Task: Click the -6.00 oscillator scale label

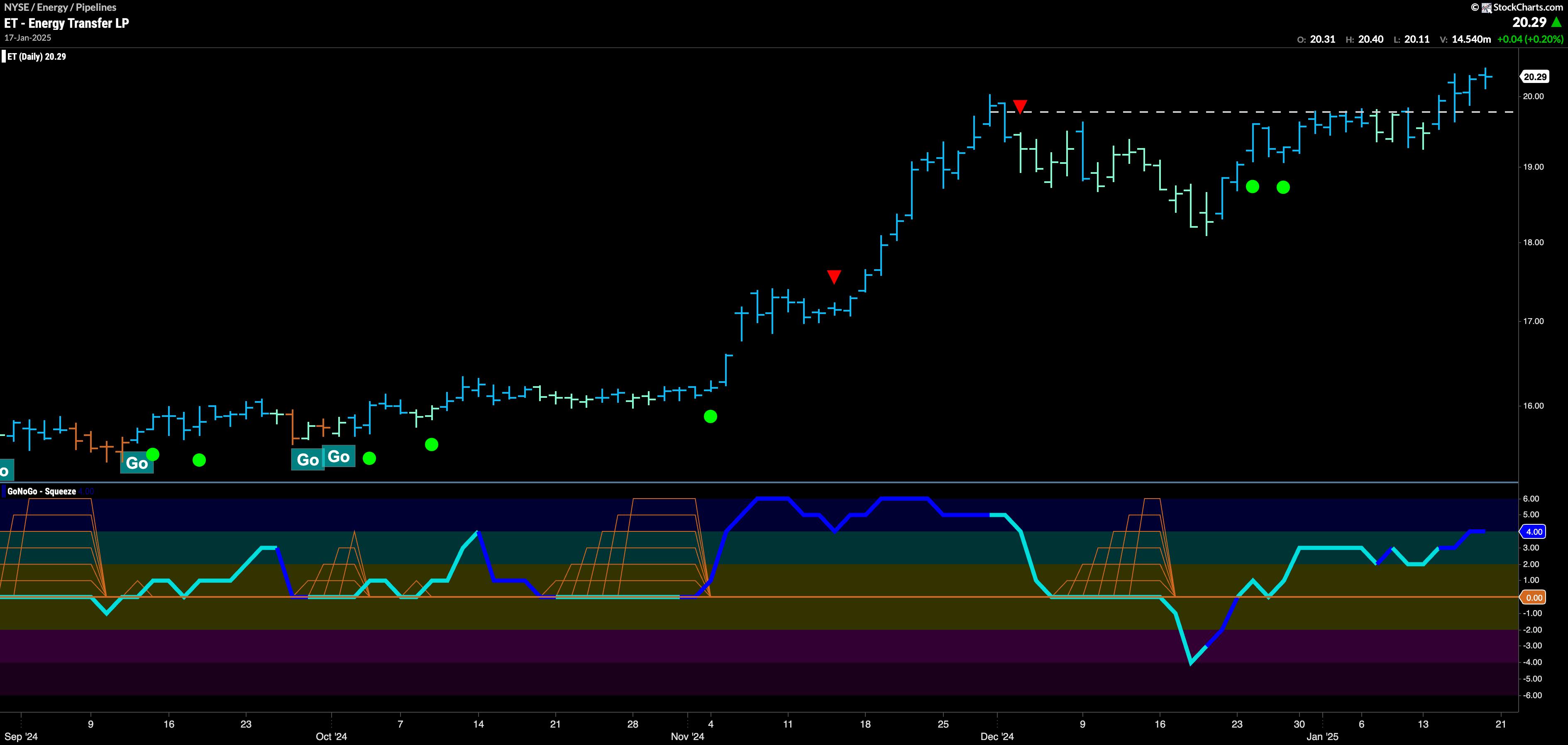Action: pos(1532,695)
